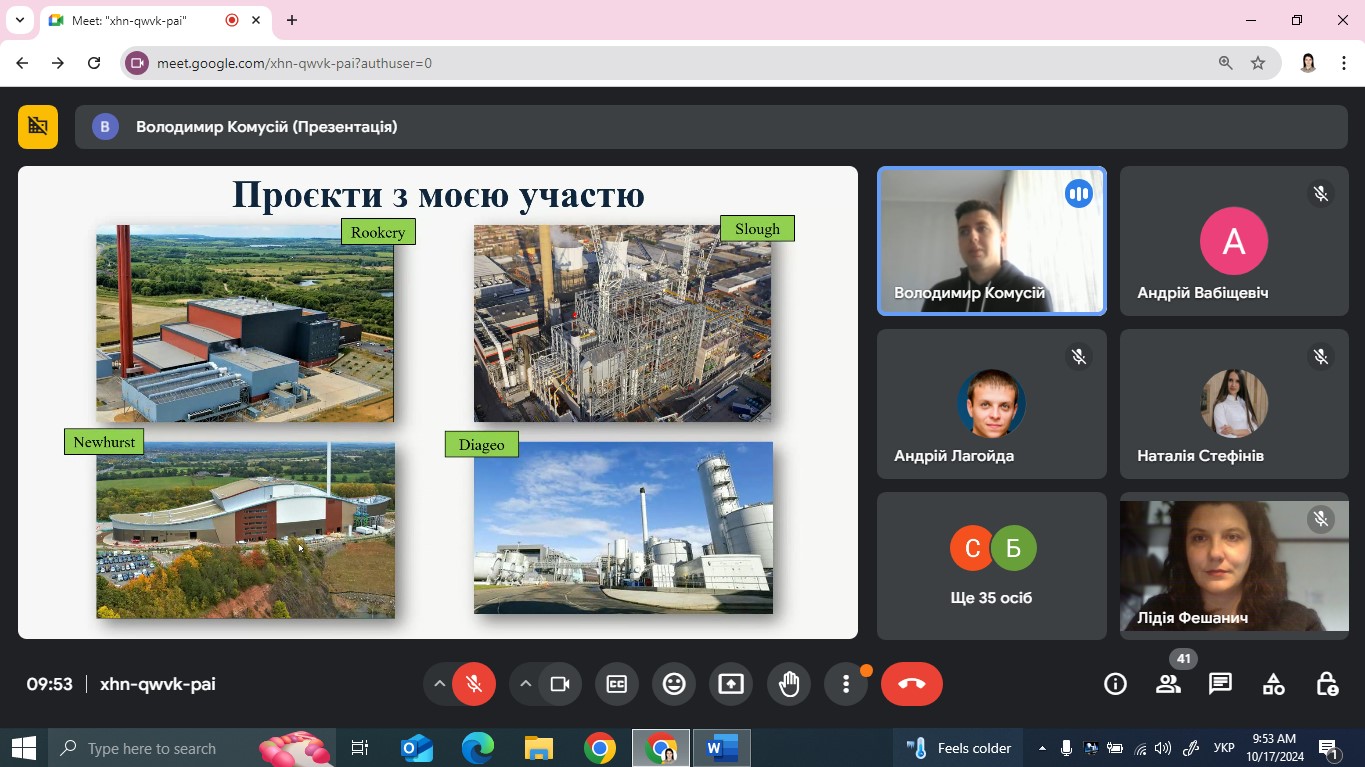Go back in Chrome
Image resolution: width=1365 pixels, height=767 pixels.
[22, 63]
